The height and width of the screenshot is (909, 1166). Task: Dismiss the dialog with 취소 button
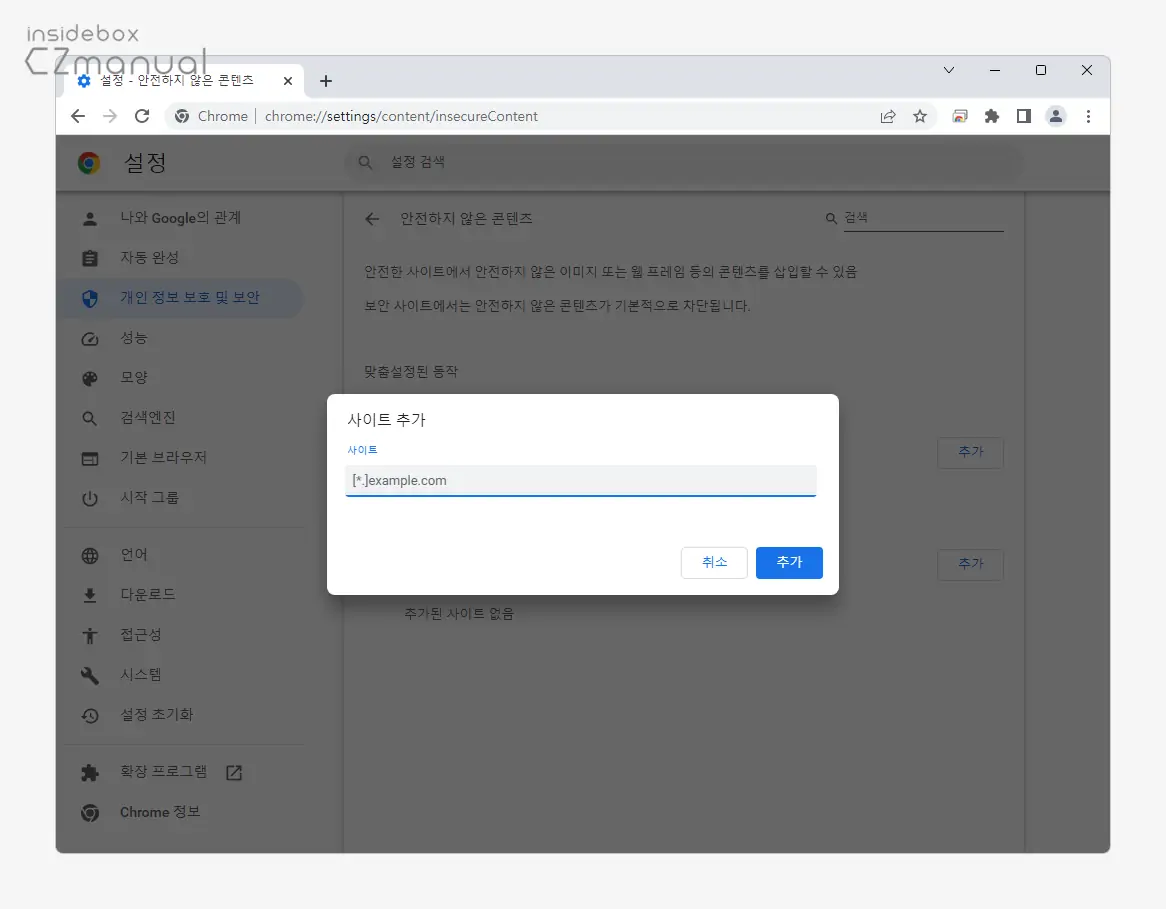coord(714,562)
